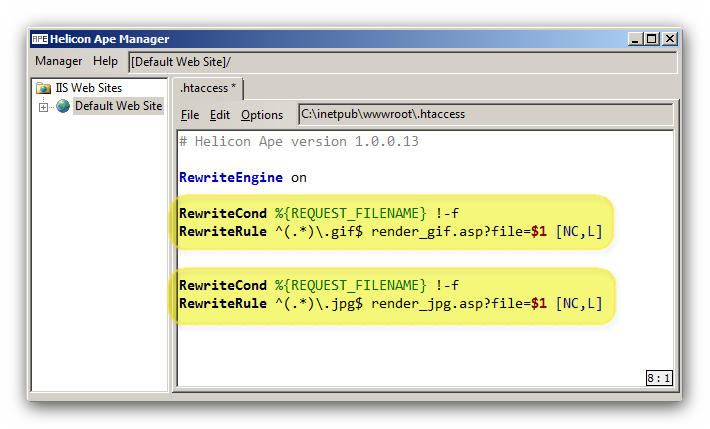This screenshot has width=710, height=429.
Task: Switch to the .htaccess tab
Action: click(208, 88)
